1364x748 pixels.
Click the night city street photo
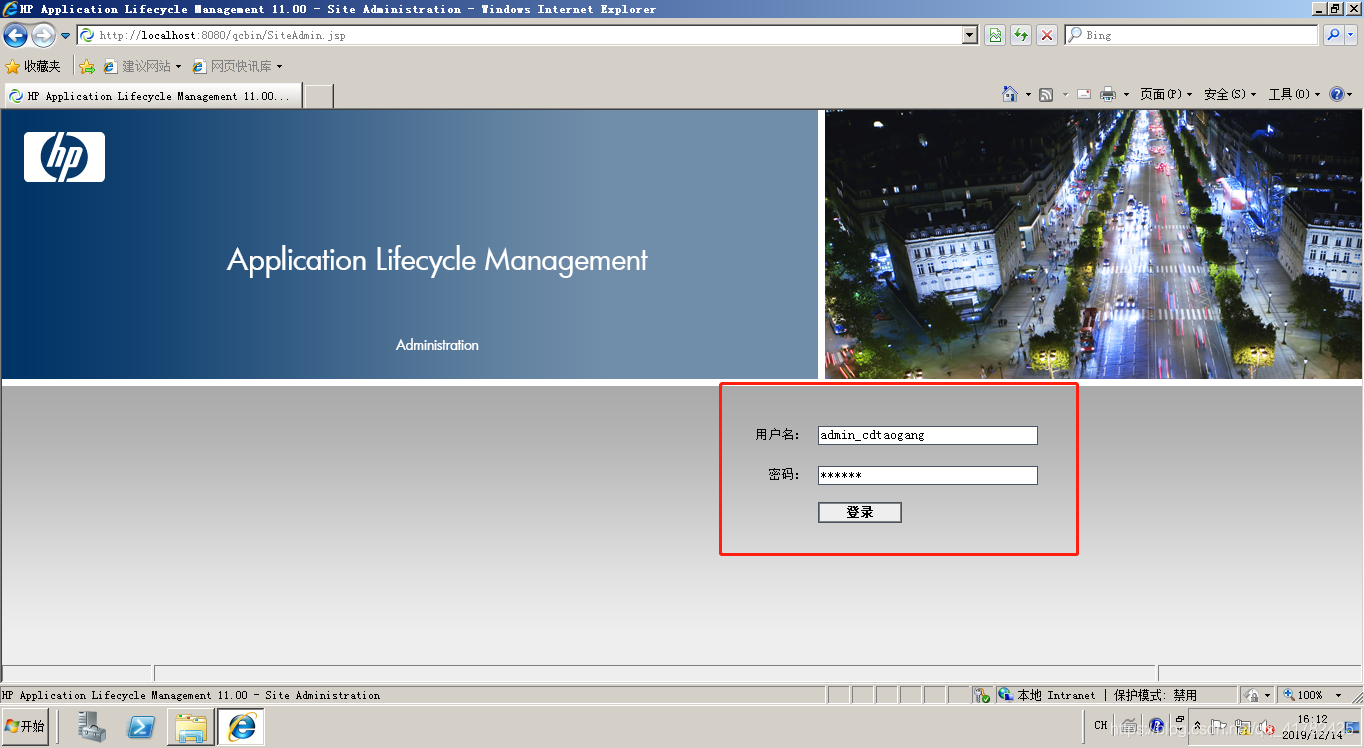[x=1093, y=244]
